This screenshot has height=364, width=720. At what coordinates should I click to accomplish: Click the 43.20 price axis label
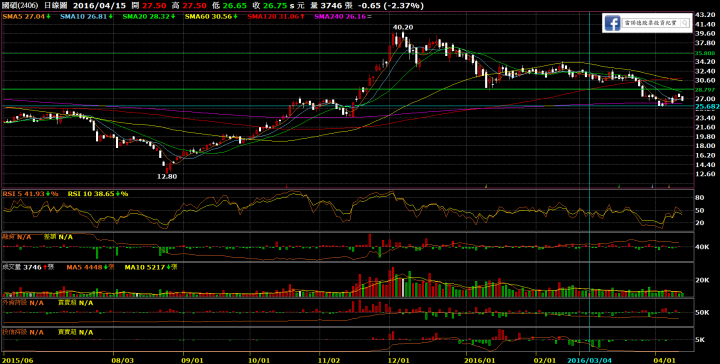pyautogui.click(x=706, y=15)
